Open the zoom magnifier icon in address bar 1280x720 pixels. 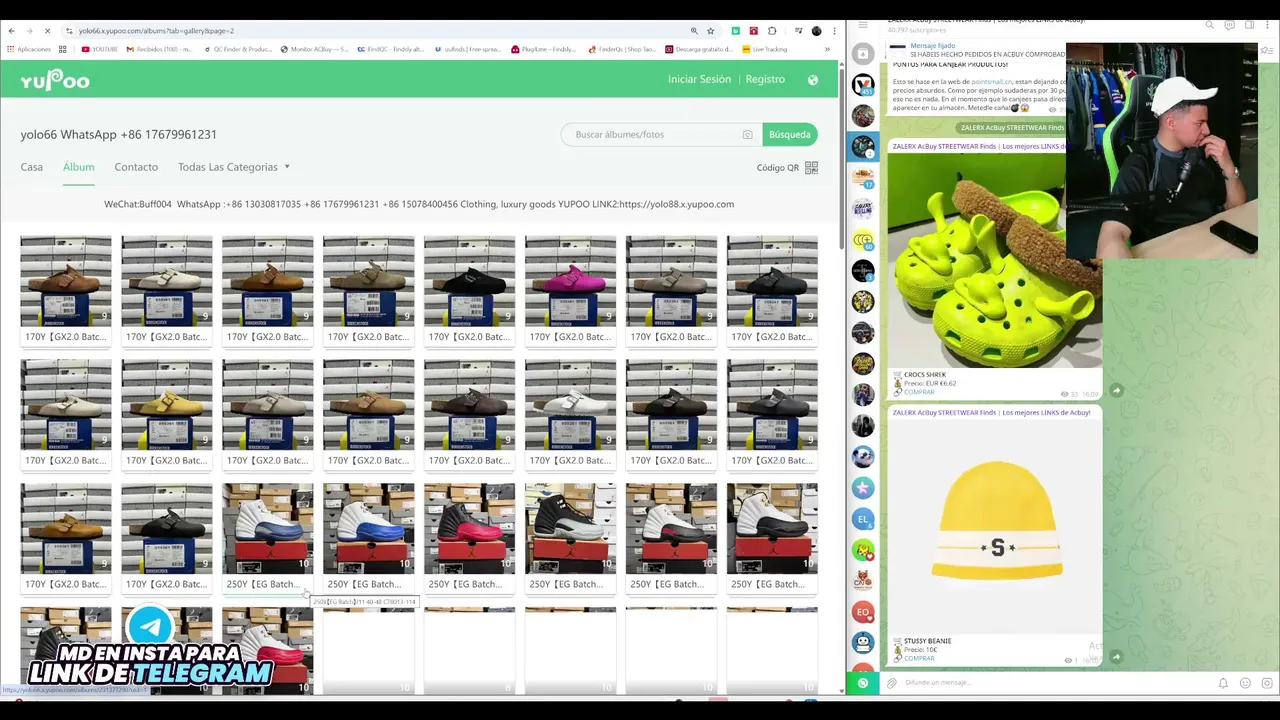click(x=694, y=31)
